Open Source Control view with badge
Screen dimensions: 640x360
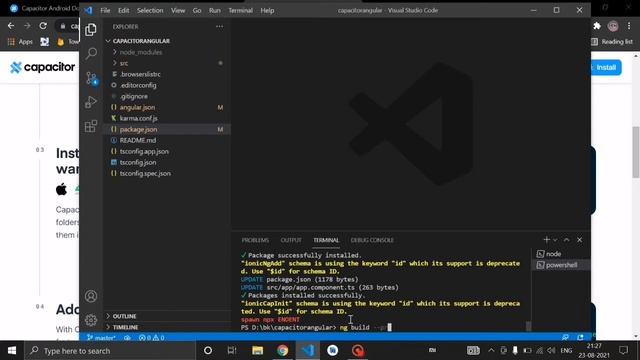pyautogui.click(x=91, y=78)
